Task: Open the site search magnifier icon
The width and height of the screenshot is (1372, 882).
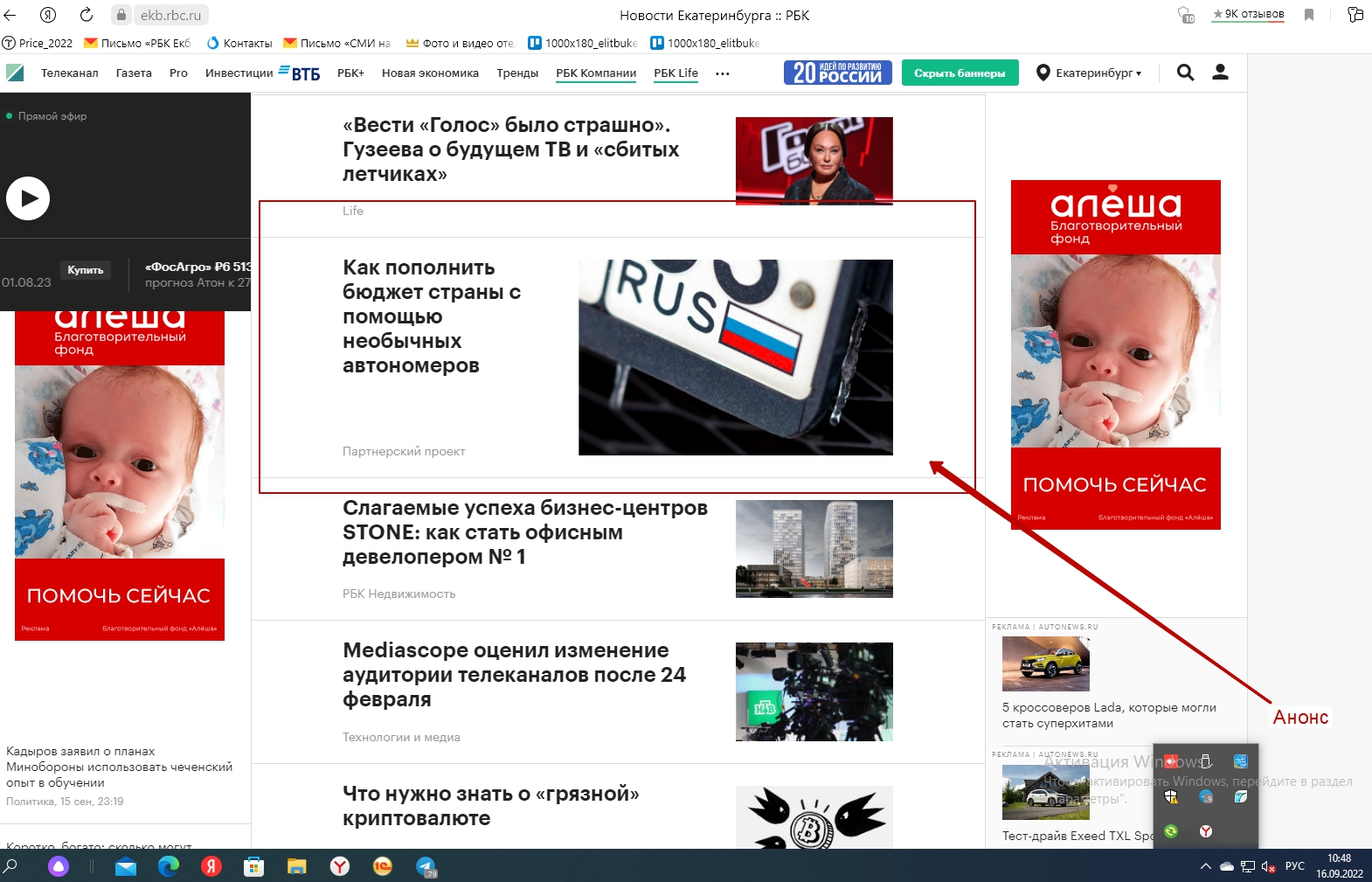Action: point(1185,73)
